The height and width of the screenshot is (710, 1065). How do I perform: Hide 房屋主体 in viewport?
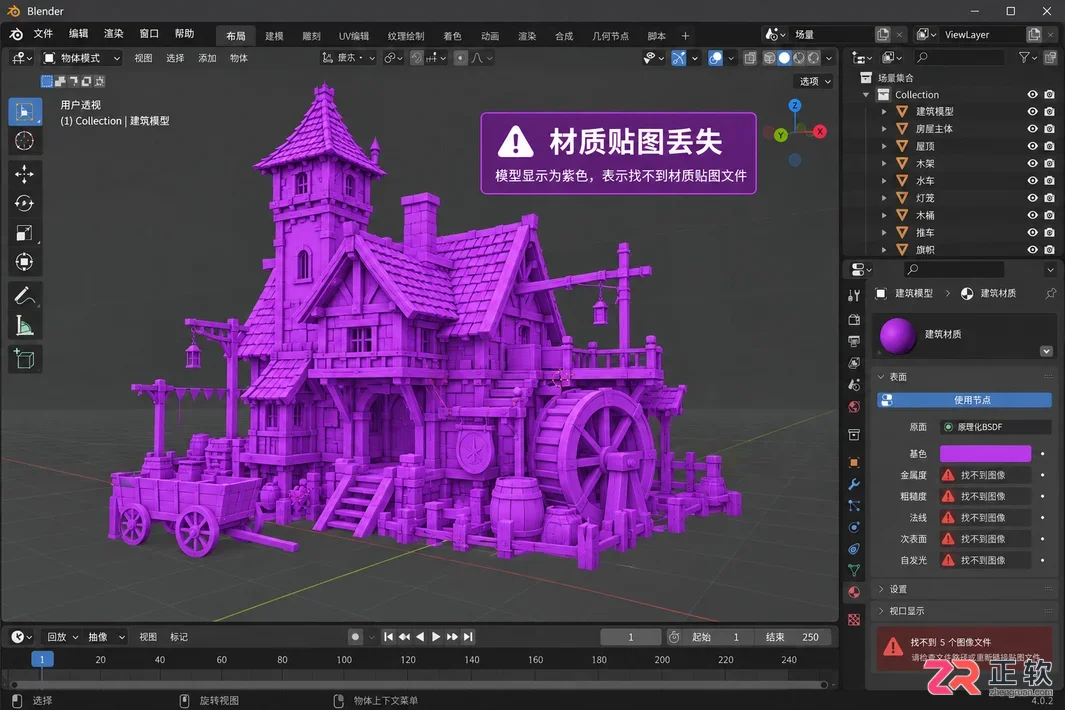point(1032,128)
